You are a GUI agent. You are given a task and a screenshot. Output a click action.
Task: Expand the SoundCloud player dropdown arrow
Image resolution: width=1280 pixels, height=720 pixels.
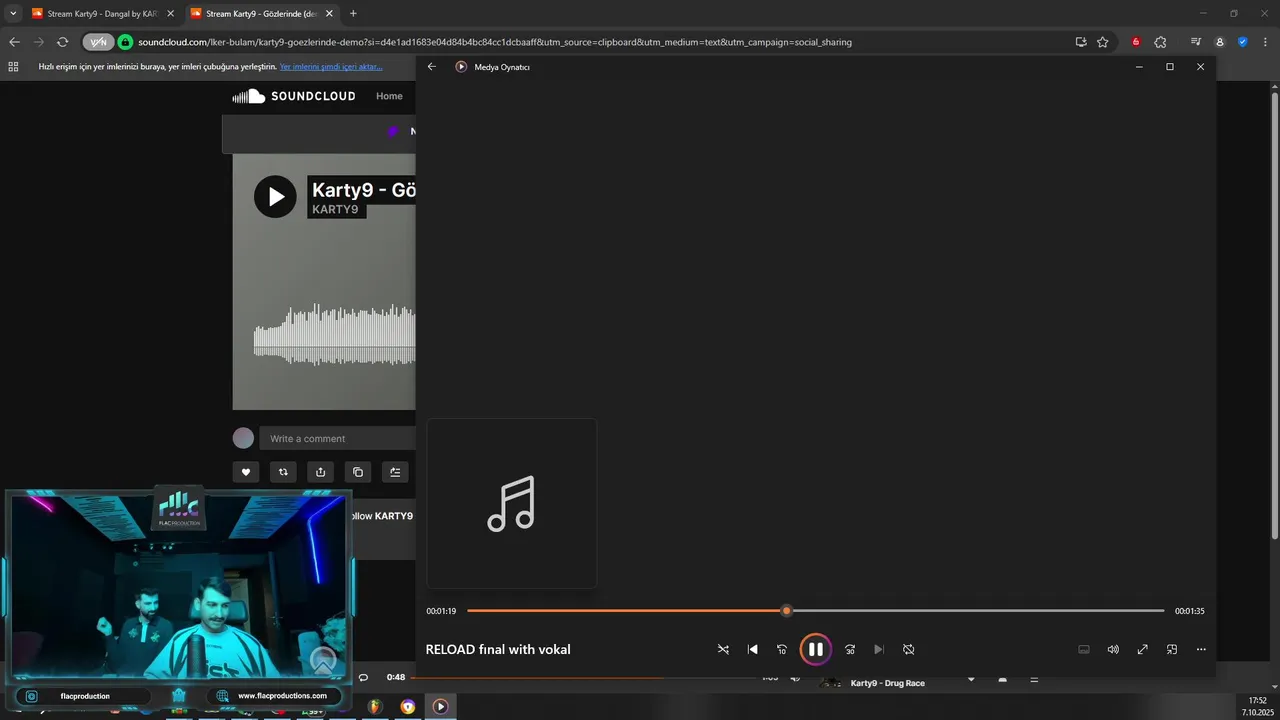[970, 680]
